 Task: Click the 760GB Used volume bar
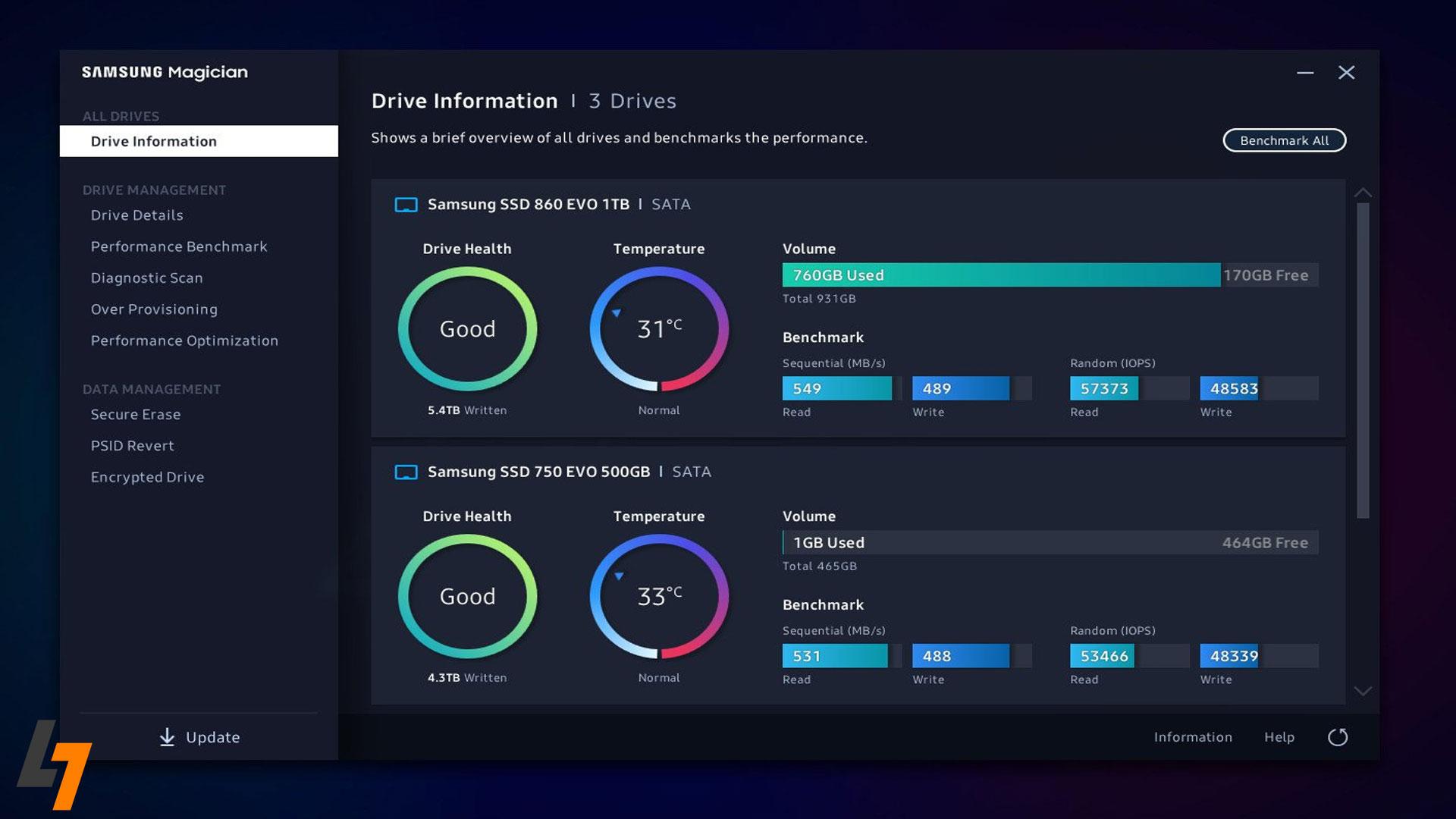pos(1001,275)
